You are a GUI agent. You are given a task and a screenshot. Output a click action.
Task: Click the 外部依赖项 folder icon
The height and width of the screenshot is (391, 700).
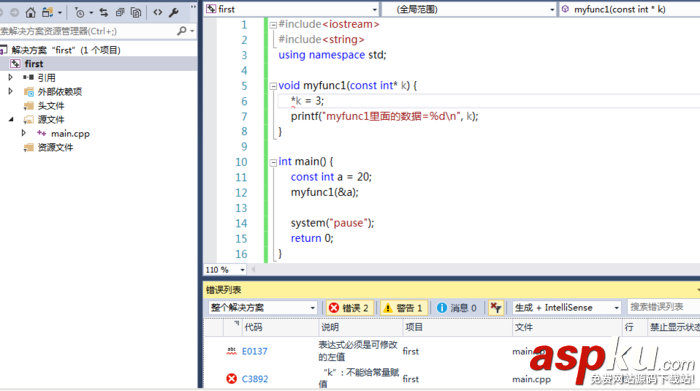pyautogui.click(x=29, y=92)
